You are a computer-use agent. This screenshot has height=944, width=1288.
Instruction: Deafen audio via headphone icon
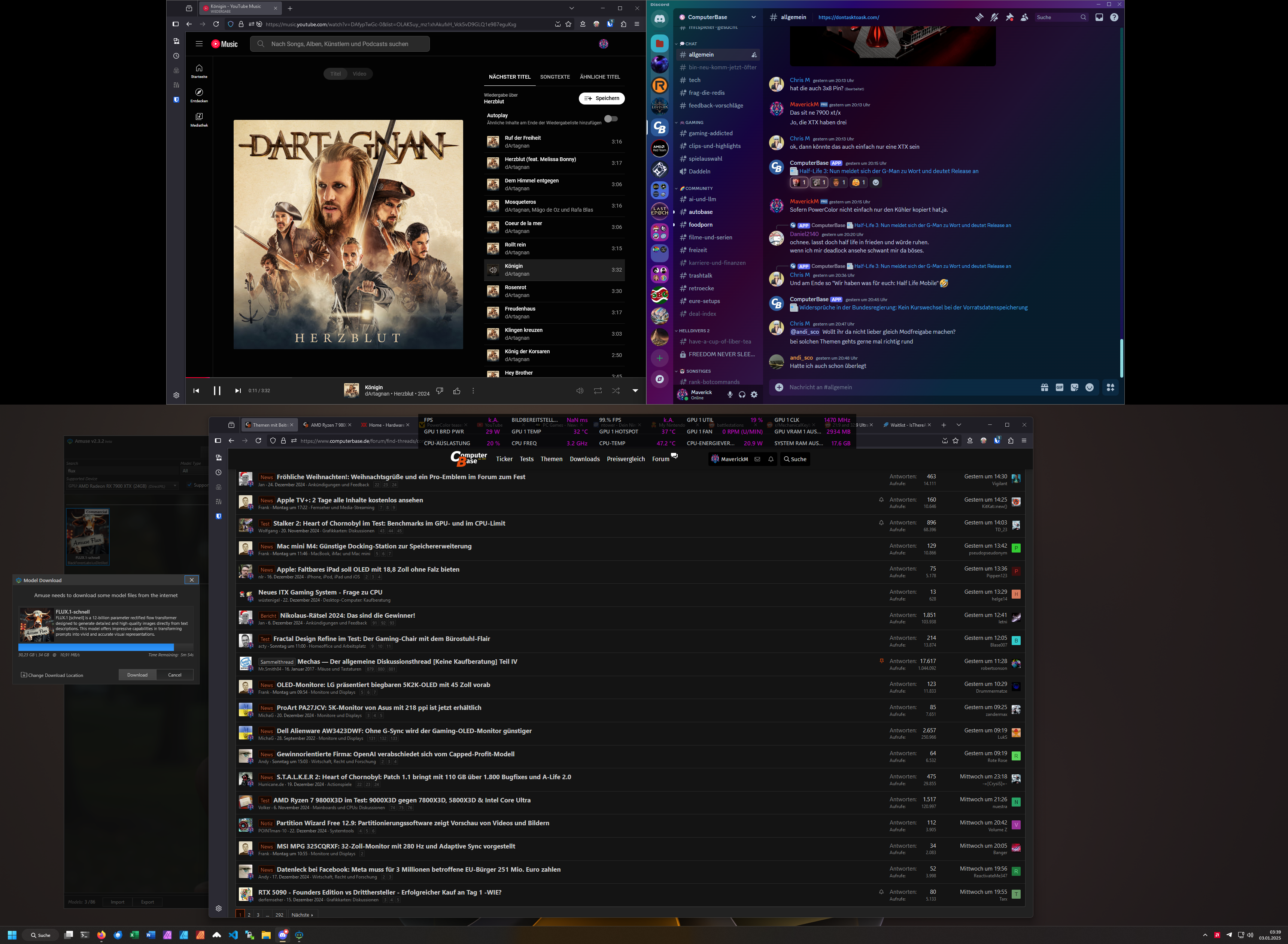pos(741,394)
